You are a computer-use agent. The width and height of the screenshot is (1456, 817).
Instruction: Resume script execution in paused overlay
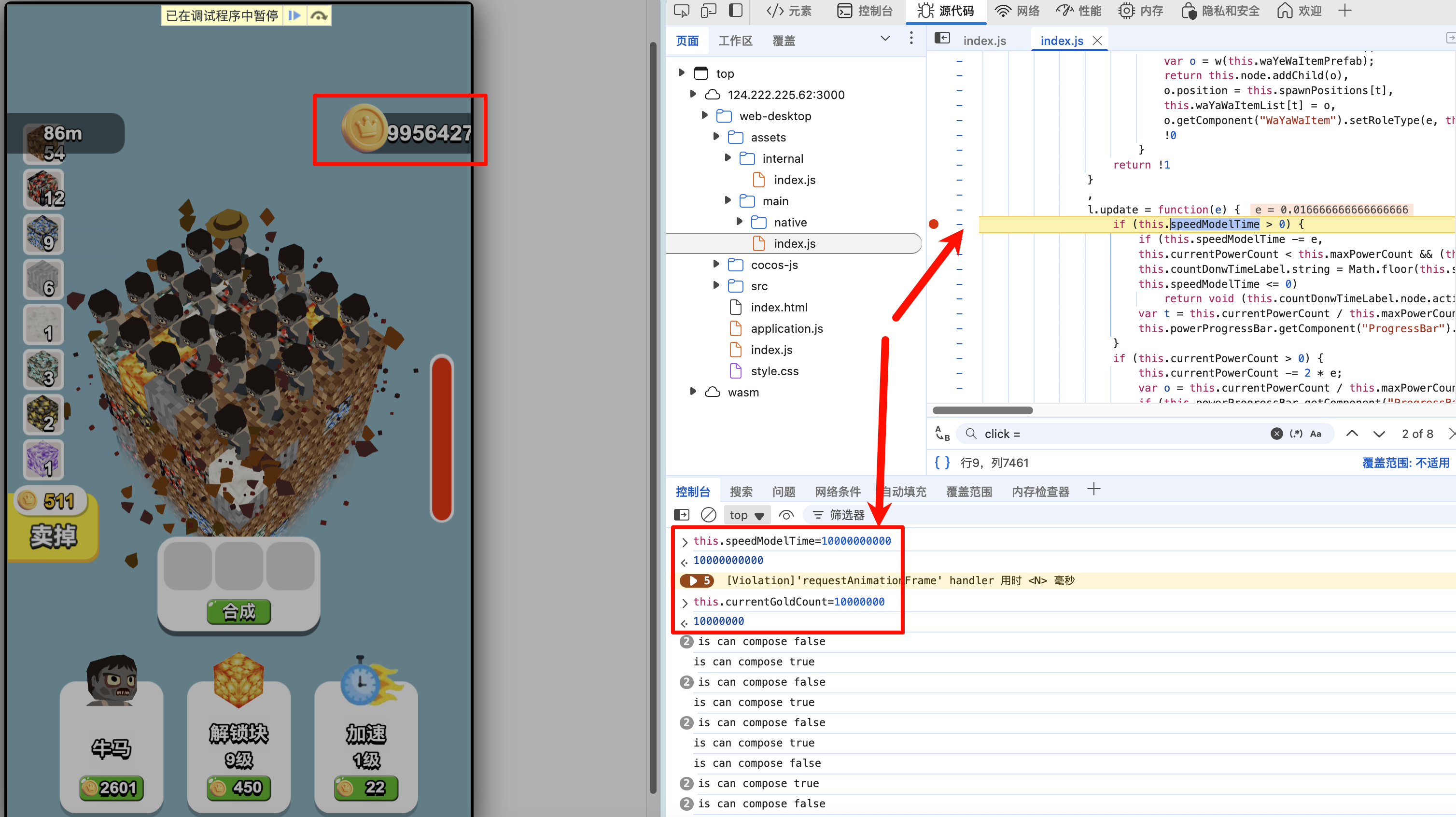click(294, 15)
